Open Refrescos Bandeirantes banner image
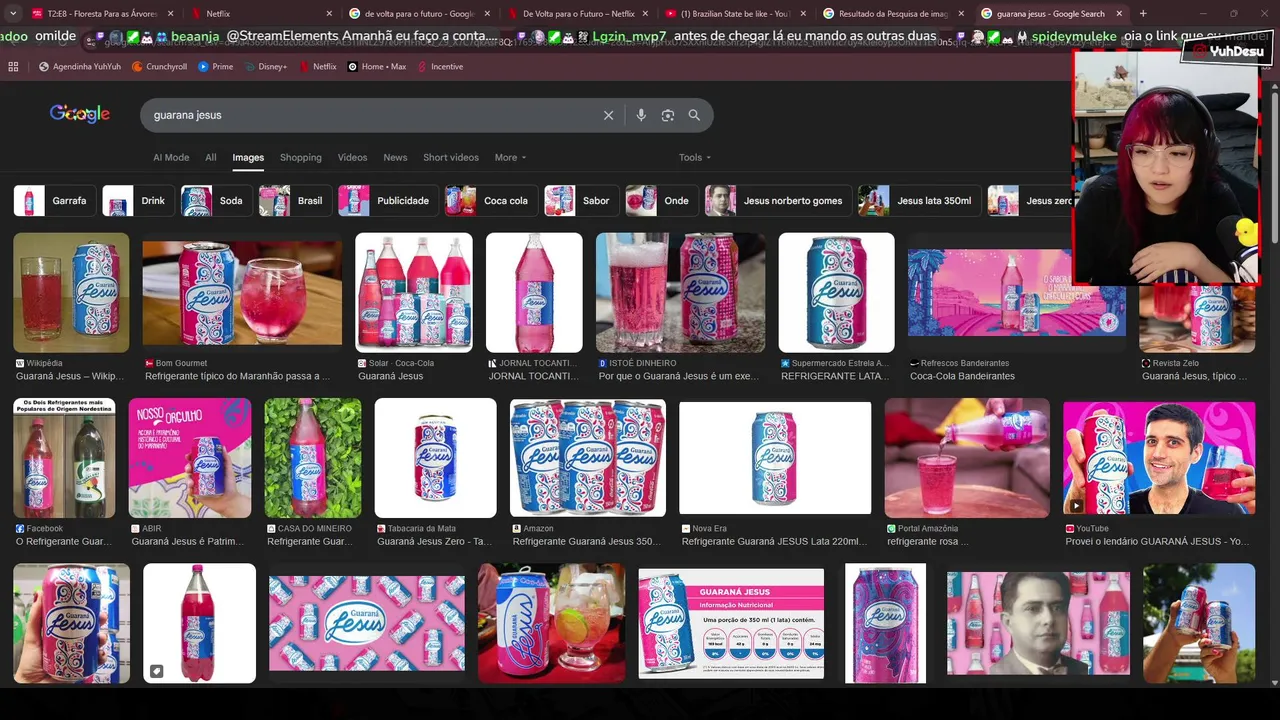This screenshot has width=1280, height=720. pyautogui.click(x=1017, y=293)
